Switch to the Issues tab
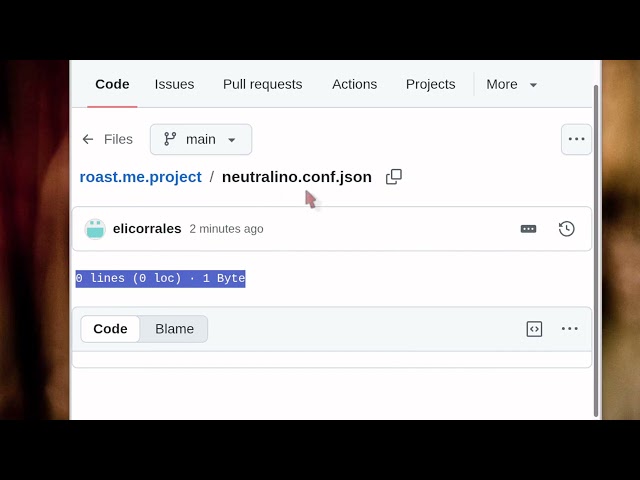Viewport: 640px width, 480px height. tap(174, 84)
